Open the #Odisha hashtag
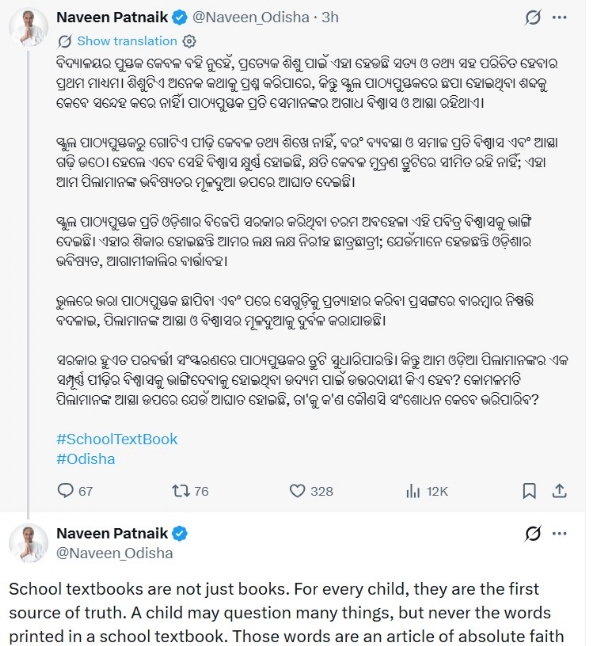This screenshot has width=600, height=646. point(86,459)
